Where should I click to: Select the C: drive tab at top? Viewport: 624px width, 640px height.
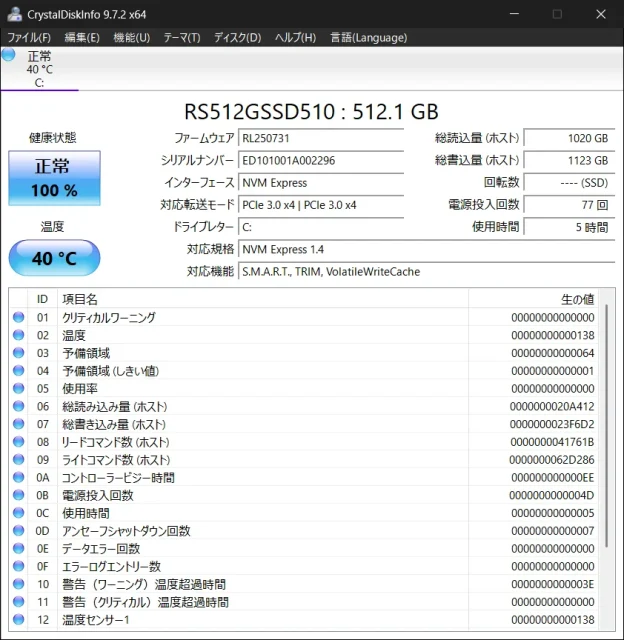tap(40, 69)
